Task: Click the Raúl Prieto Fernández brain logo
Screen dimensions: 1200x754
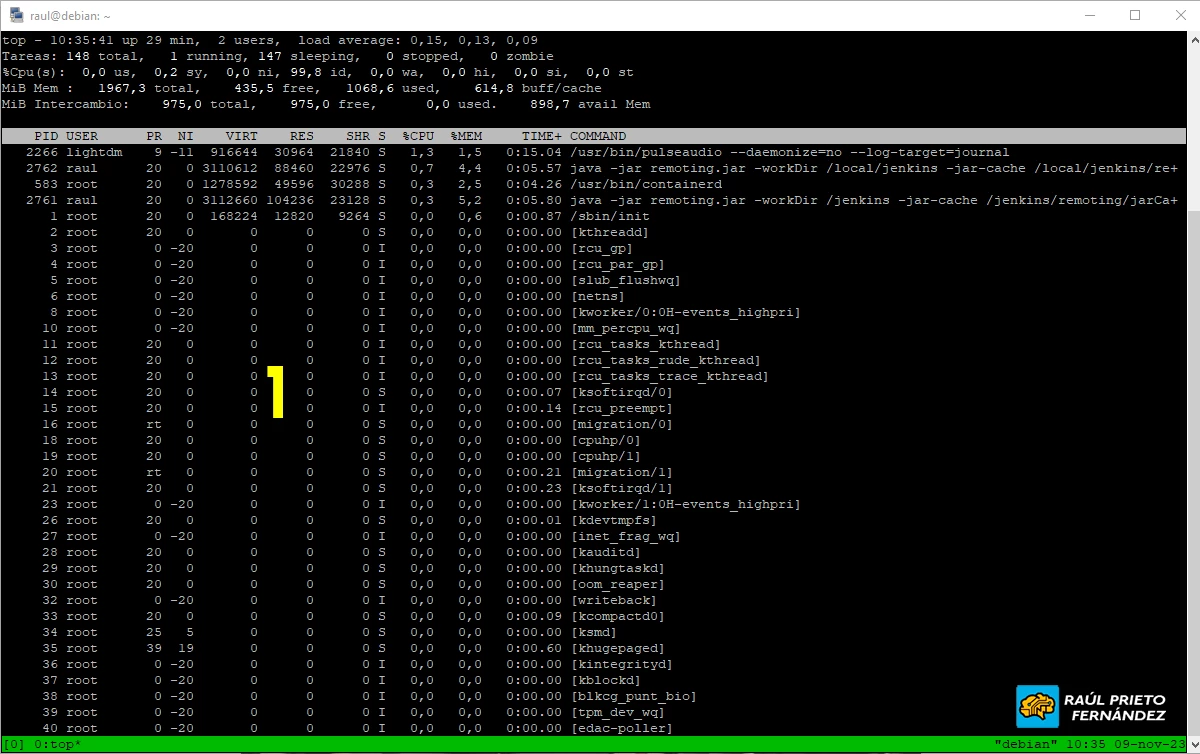Action: coord(1037,705)
